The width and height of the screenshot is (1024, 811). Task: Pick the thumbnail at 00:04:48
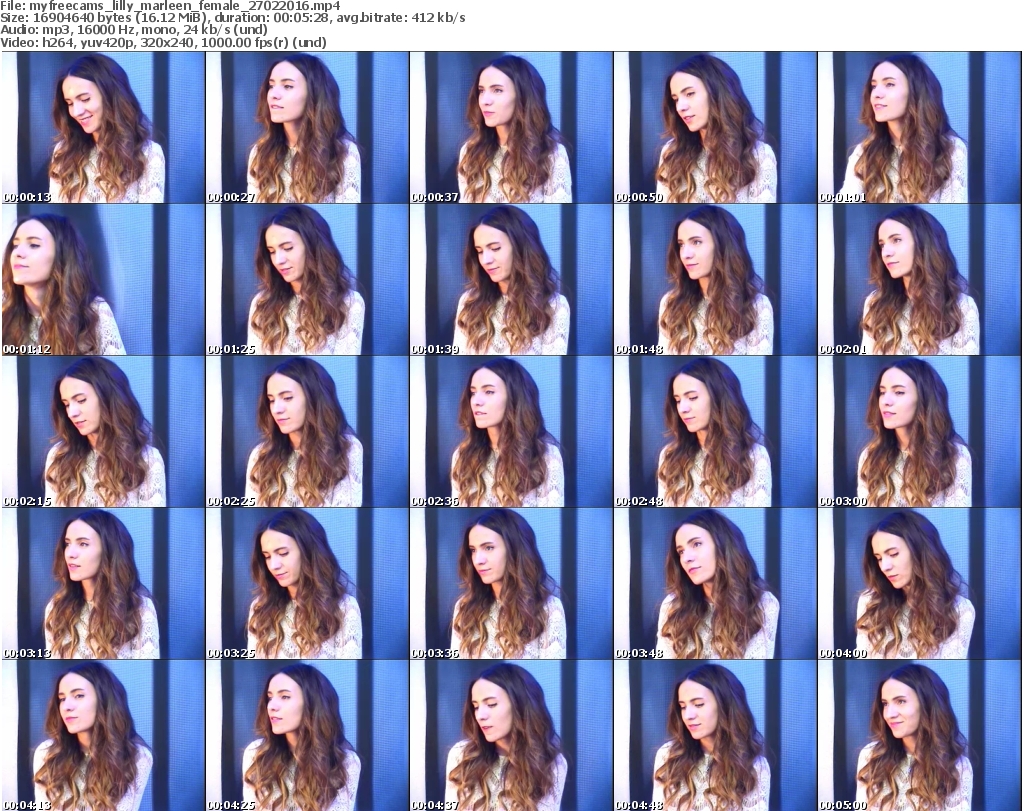715,736
